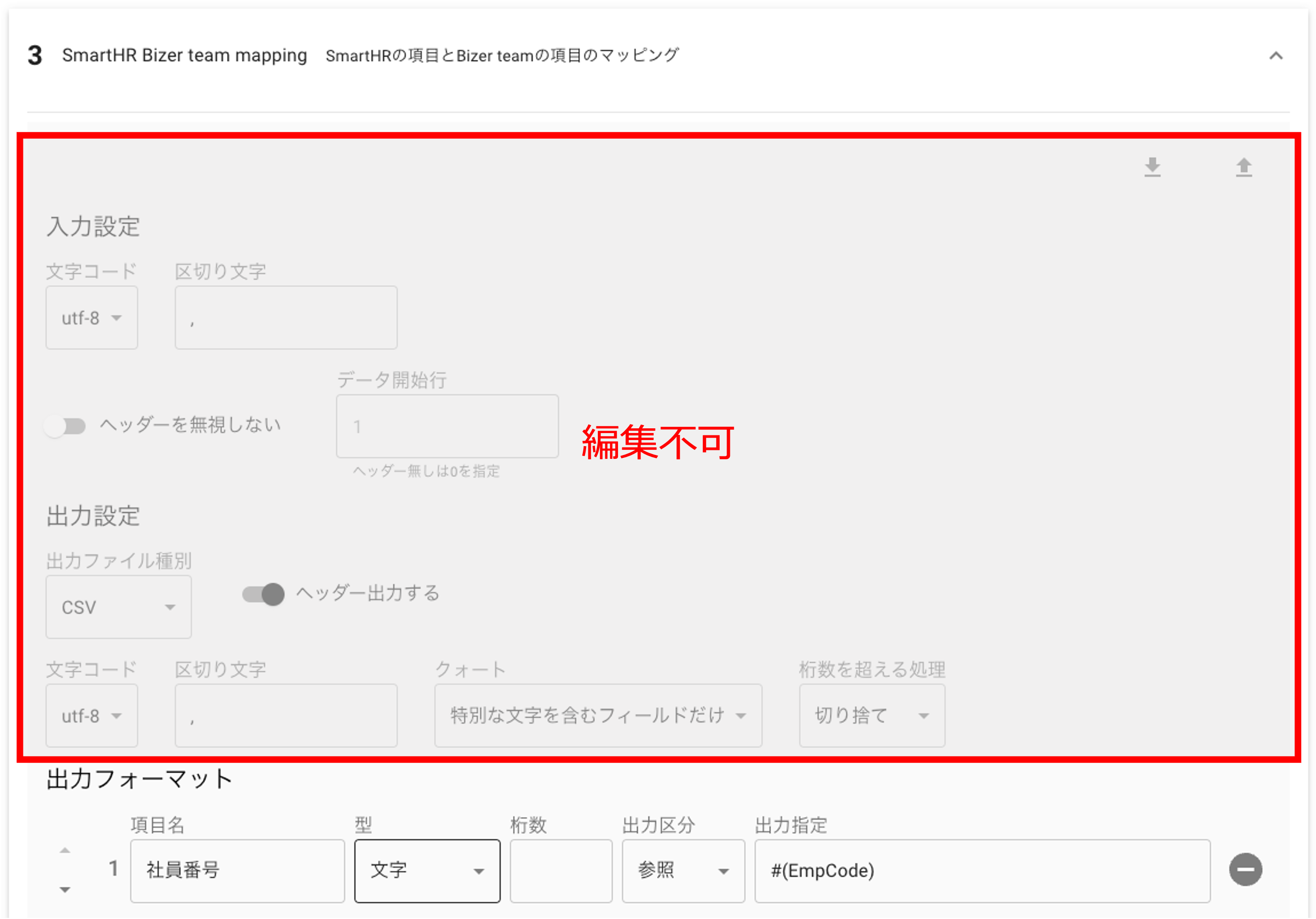Click the 桁数 field in row 1
This screenshot has height=919, width=1316.
click(x=561, y=871)
